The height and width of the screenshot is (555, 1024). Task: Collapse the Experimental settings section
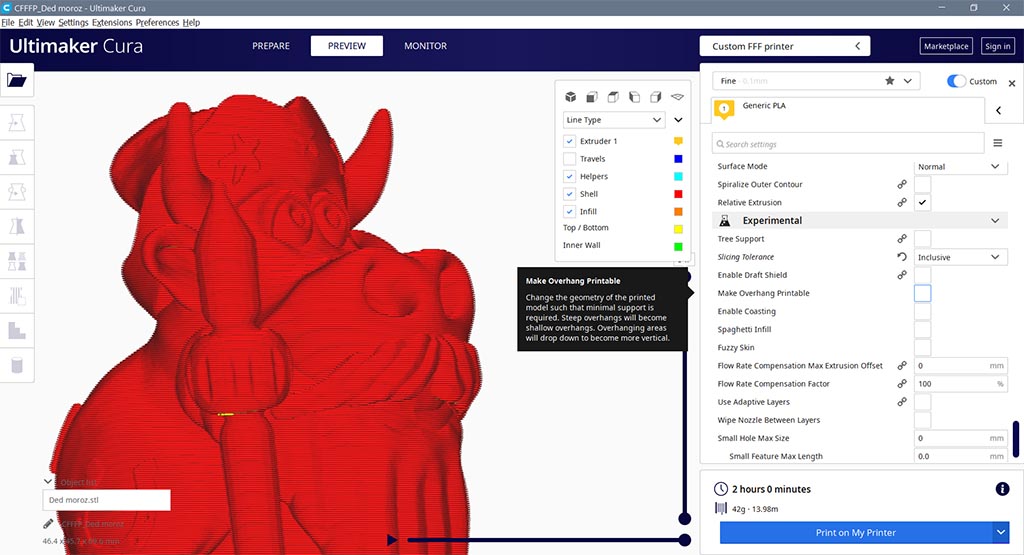pos(994,221)
